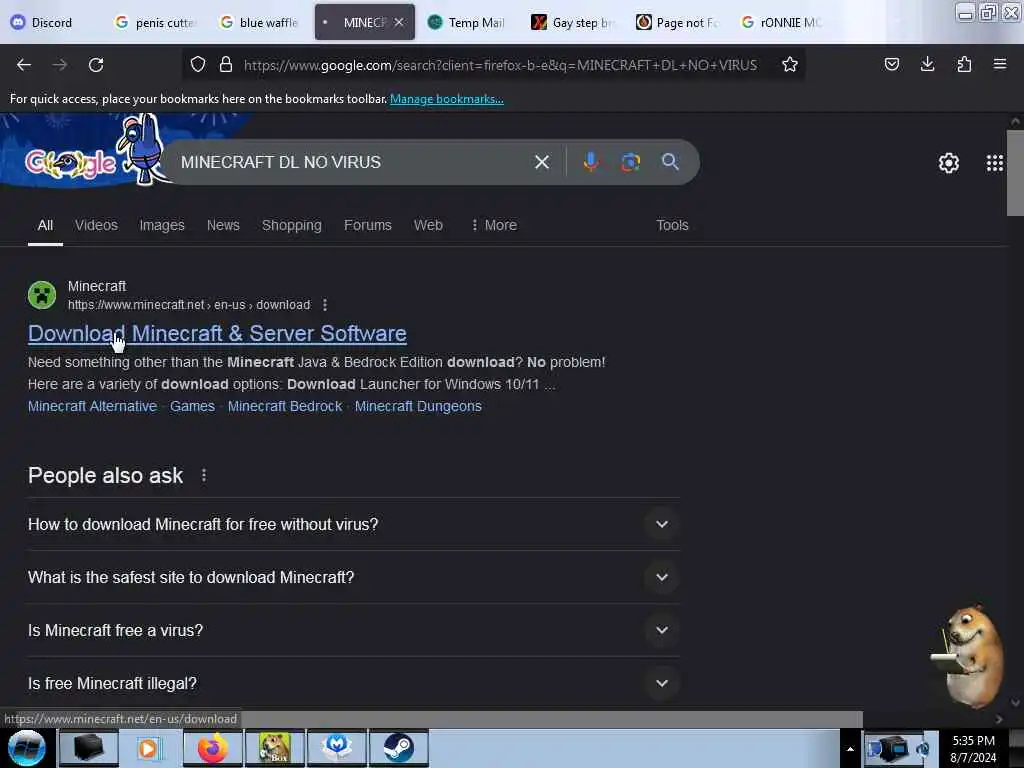The height and width of the screenshot is (768, 1024).
Task: Open the Pocket save icon
Action: 891,64
